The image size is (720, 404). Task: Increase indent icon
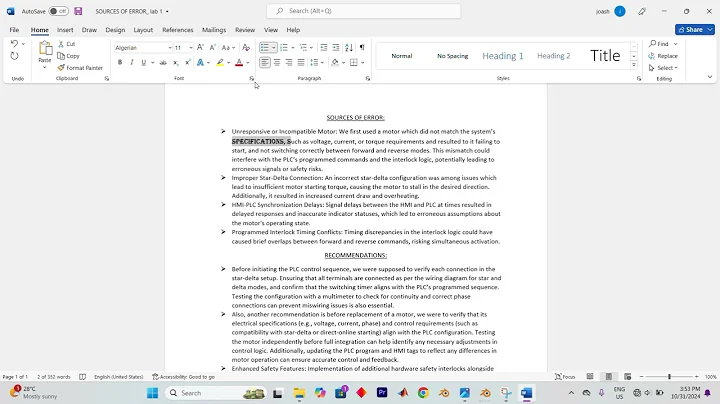[336, 47]
